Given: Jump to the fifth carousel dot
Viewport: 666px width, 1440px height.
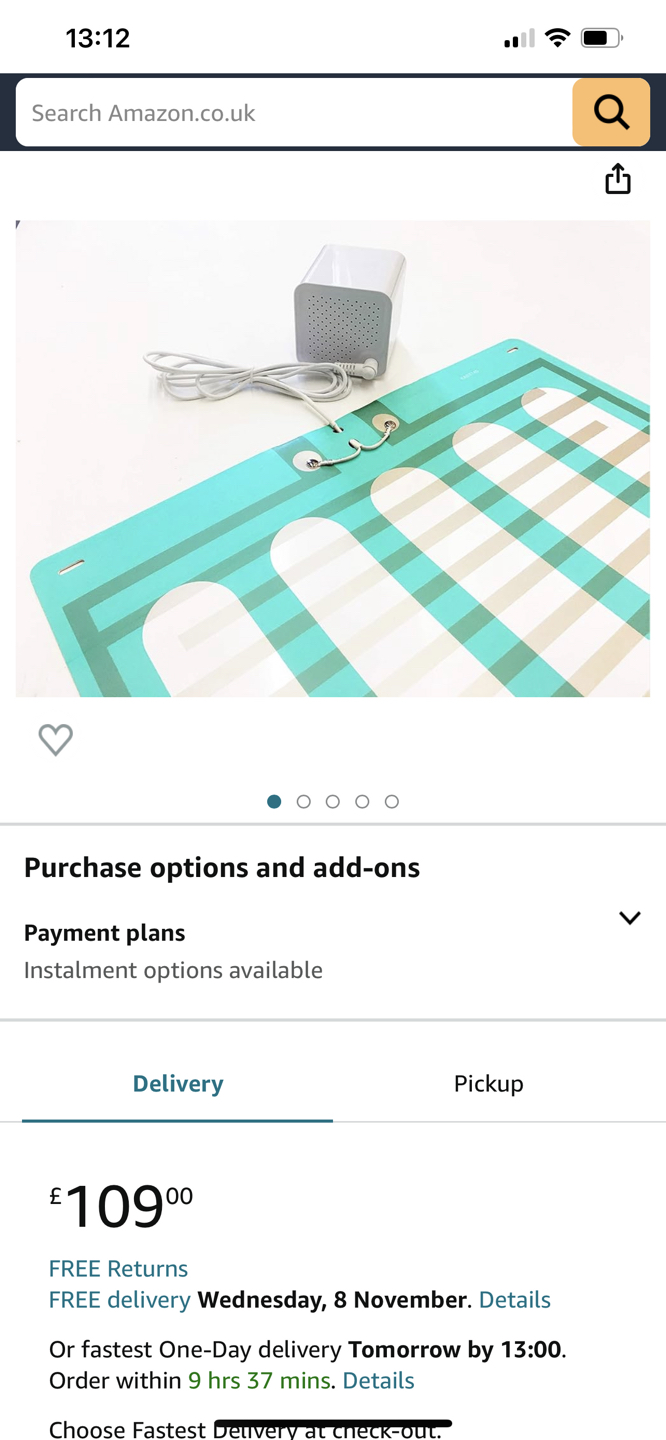Looking at the screenshot, I should tap(392, 801).
